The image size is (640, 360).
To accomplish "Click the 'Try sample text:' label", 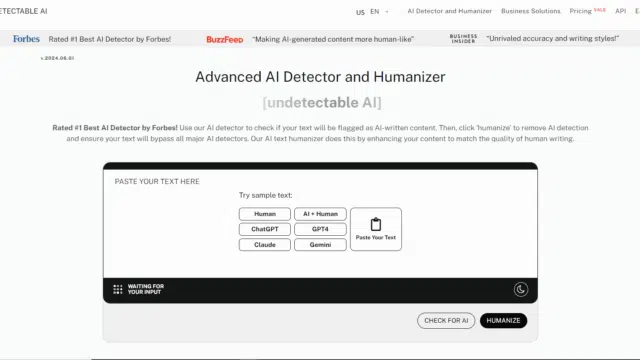I will [266, 195].
